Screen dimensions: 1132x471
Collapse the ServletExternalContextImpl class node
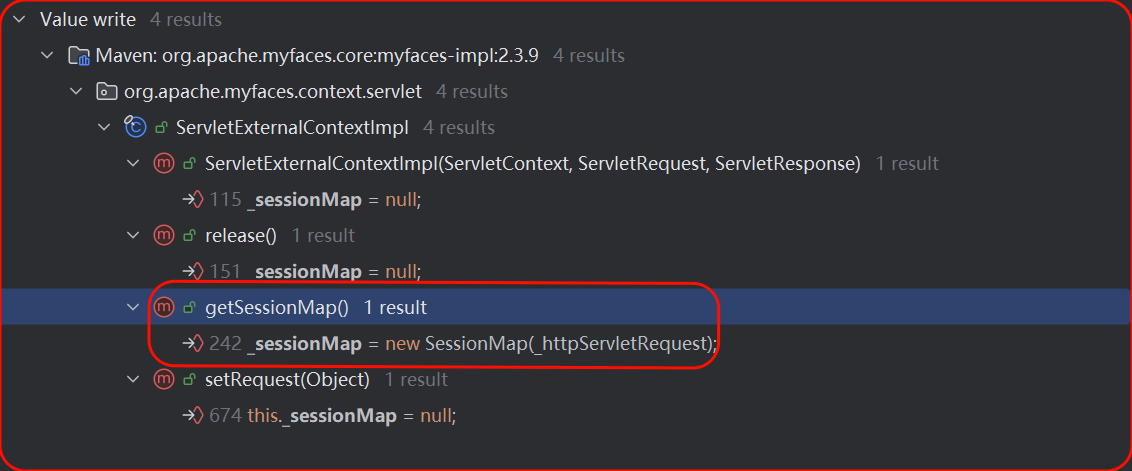coord(105,127)
